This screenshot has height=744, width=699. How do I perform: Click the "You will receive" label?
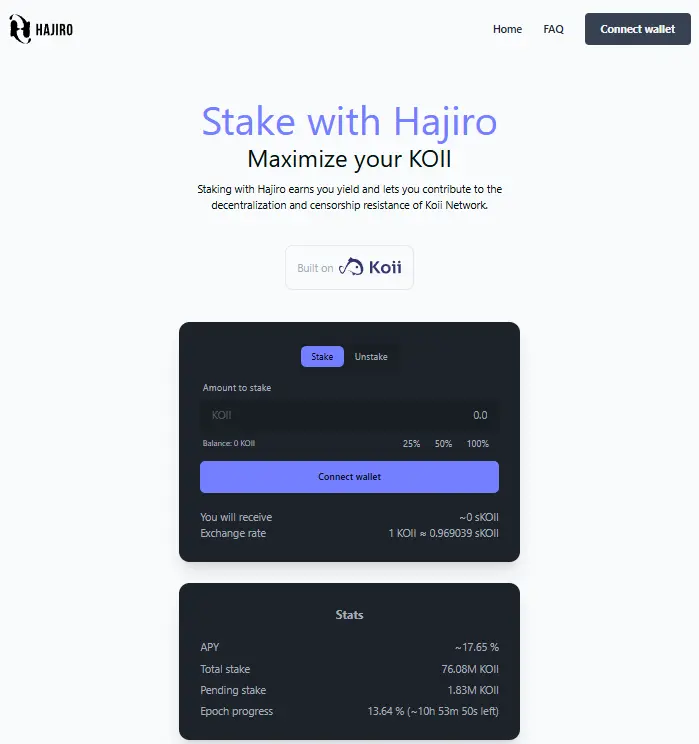[x=236, y=517]
